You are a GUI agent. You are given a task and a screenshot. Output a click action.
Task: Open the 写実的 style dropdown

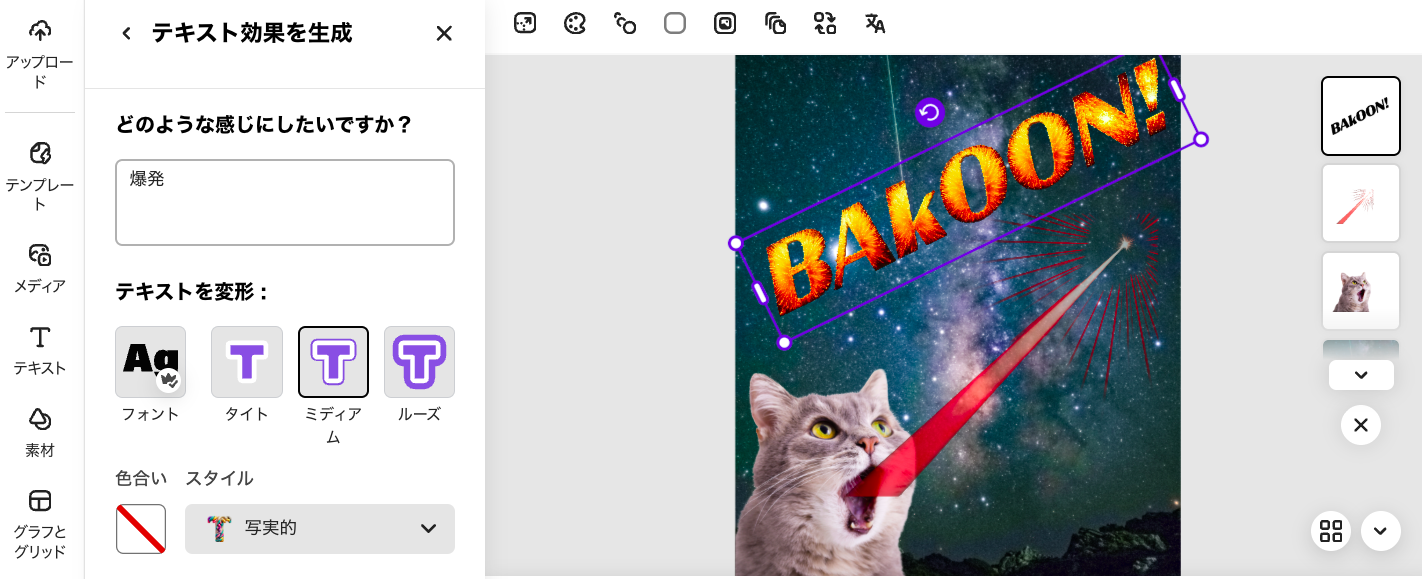click(320, 529)
